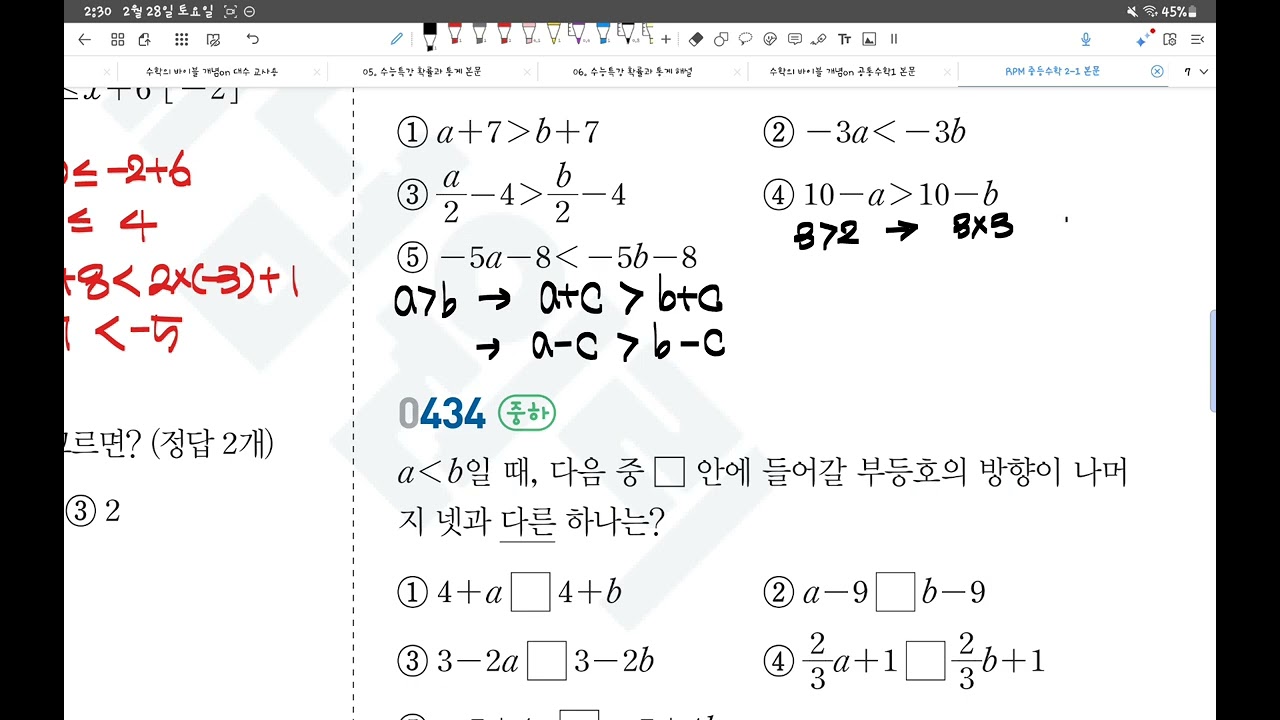Pick the purple highlighter
1280x720 pixels.
[578, 34]
